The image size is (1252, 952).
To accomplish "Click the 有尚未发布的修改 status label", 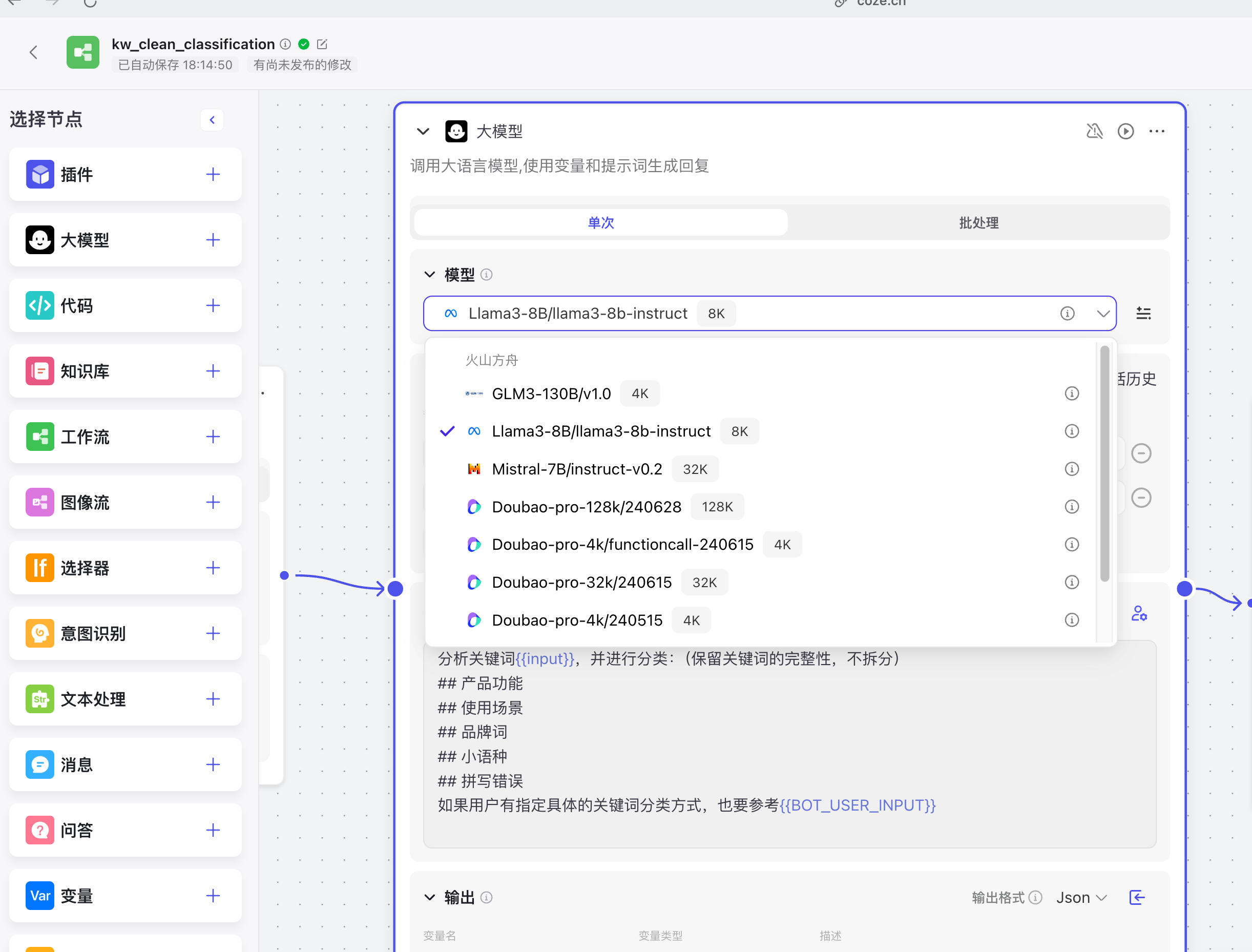I will click(x=303, y=65).
